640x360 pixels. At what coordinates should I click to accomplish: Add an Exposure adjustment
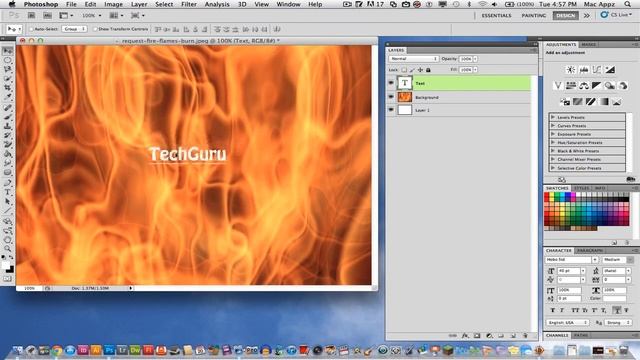pos(610,70)
